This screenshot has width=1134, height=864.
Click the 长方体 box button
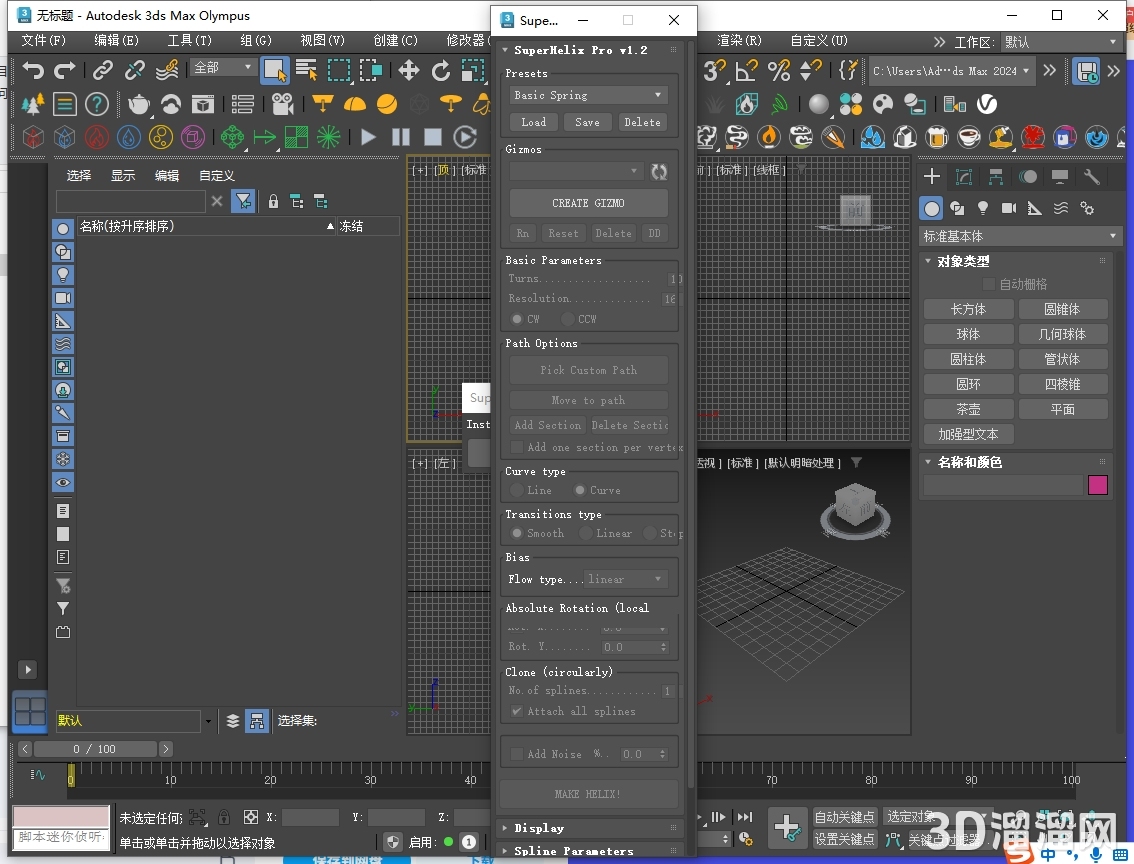pyautogui.click(x=968, y=309)
